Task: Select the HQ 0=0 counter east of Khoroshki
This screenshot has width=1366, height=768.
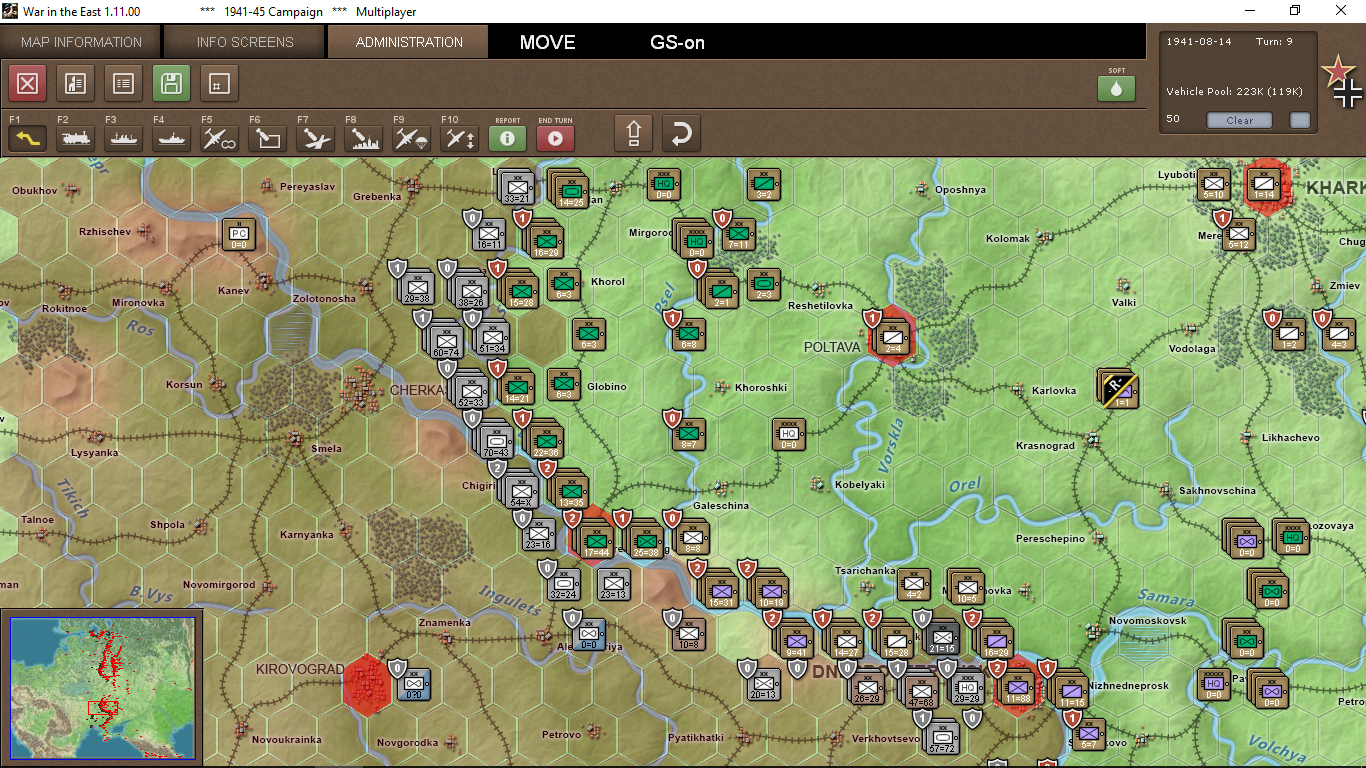Action: tap(789, 435)
